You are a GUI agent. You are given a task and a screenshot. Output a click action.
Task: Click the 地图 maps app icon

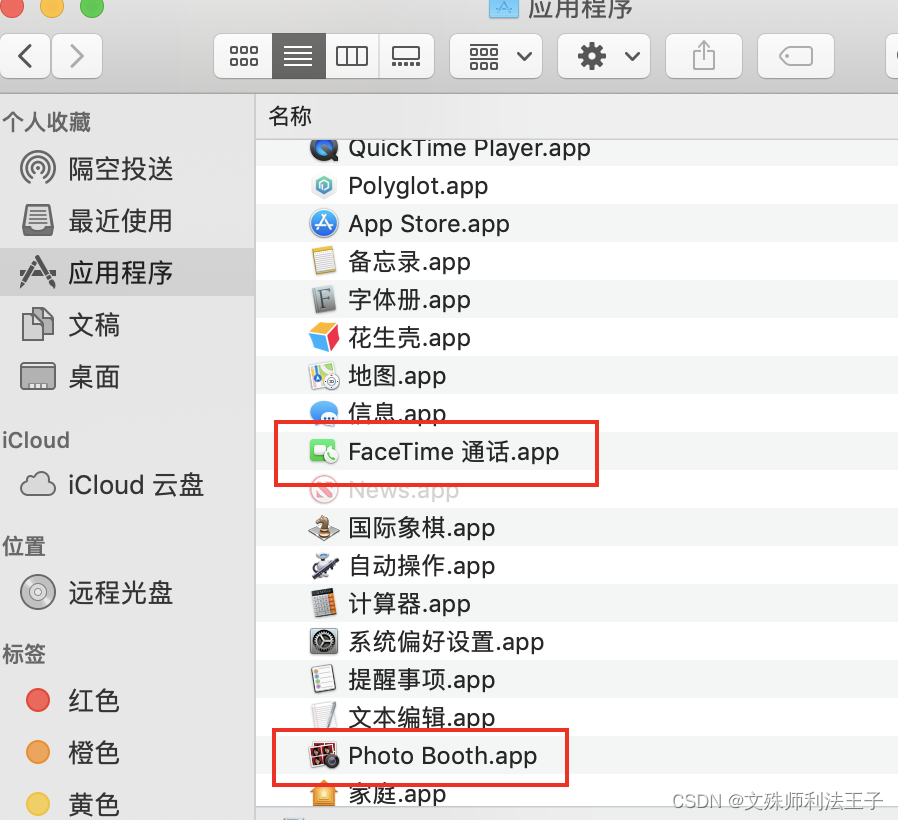pos(324,376)
